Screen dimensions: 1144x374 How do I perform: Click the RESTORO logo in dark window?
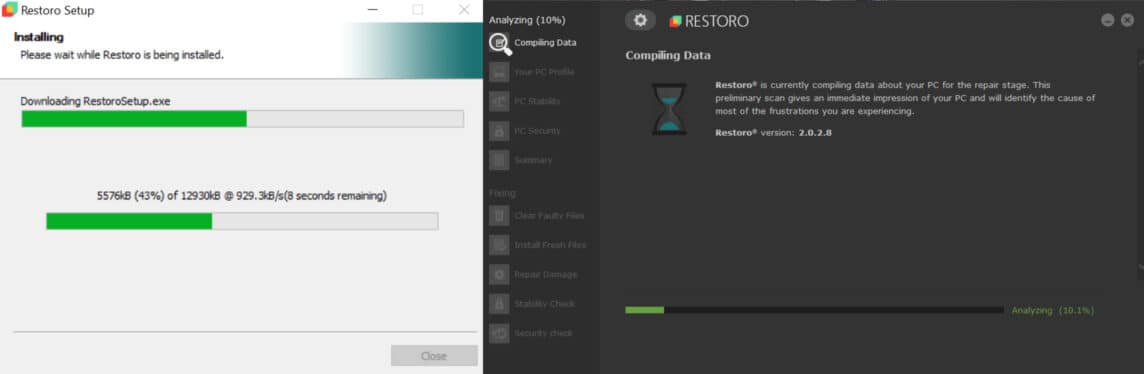click(709, 21)
